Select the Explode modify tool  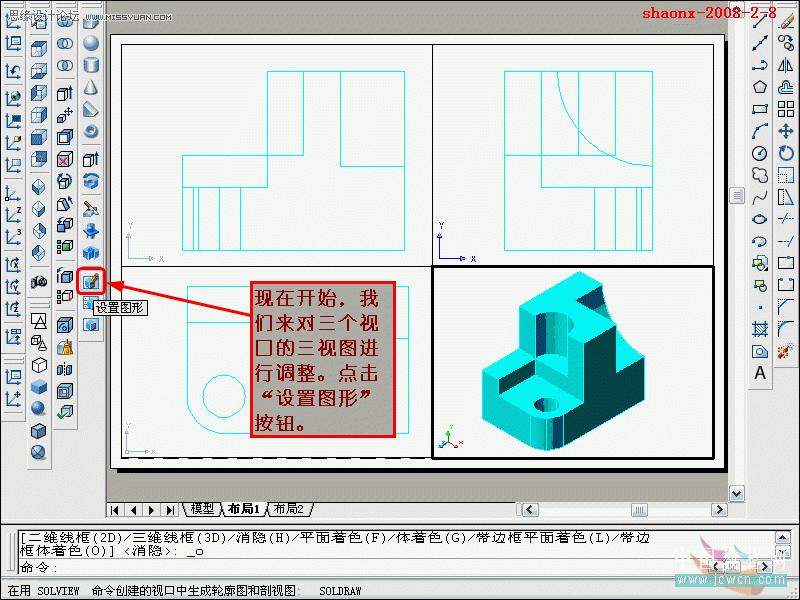tap(786, 351)
